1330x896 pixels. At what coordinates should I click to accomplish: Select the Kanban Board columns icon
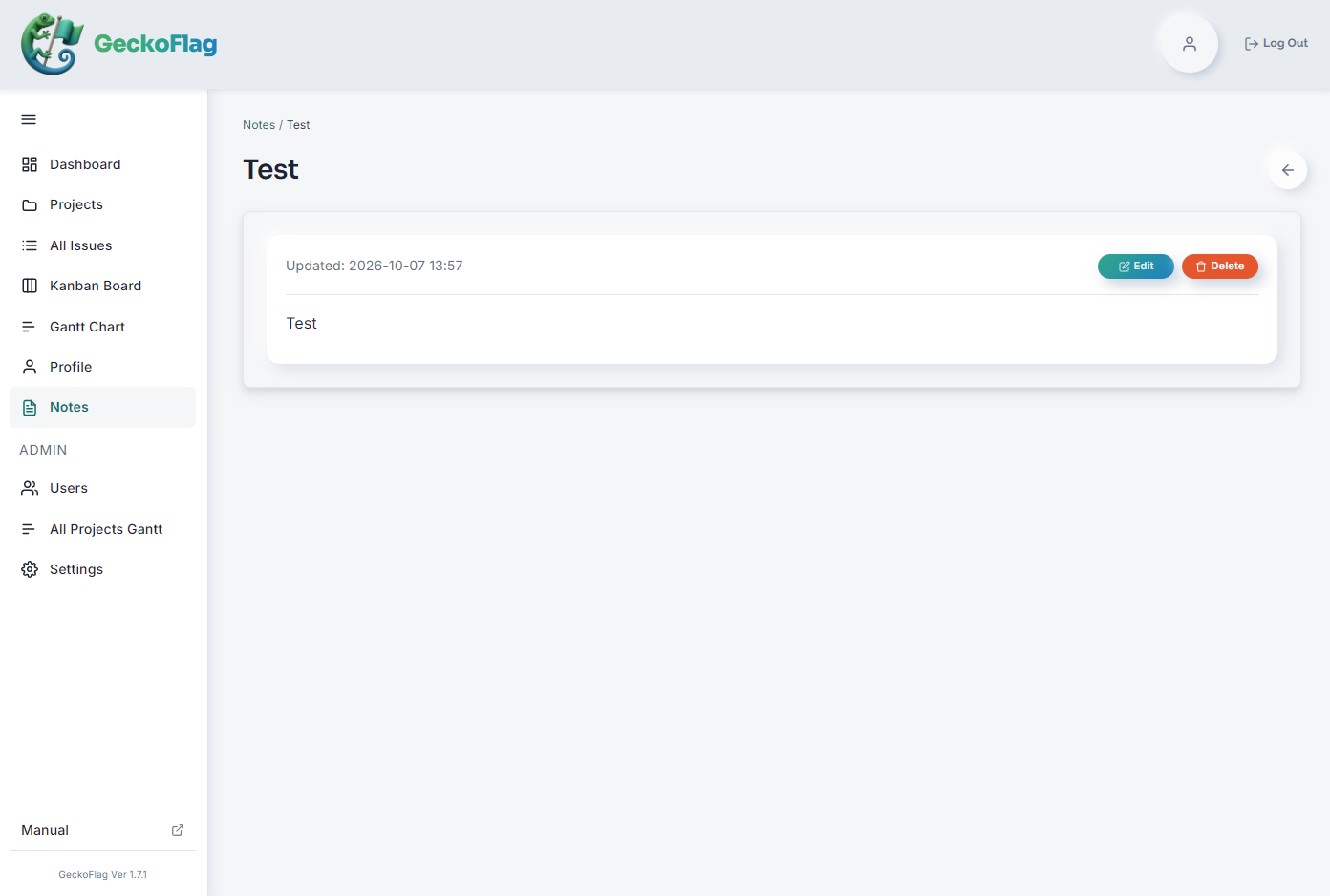(x=30, y=286)
